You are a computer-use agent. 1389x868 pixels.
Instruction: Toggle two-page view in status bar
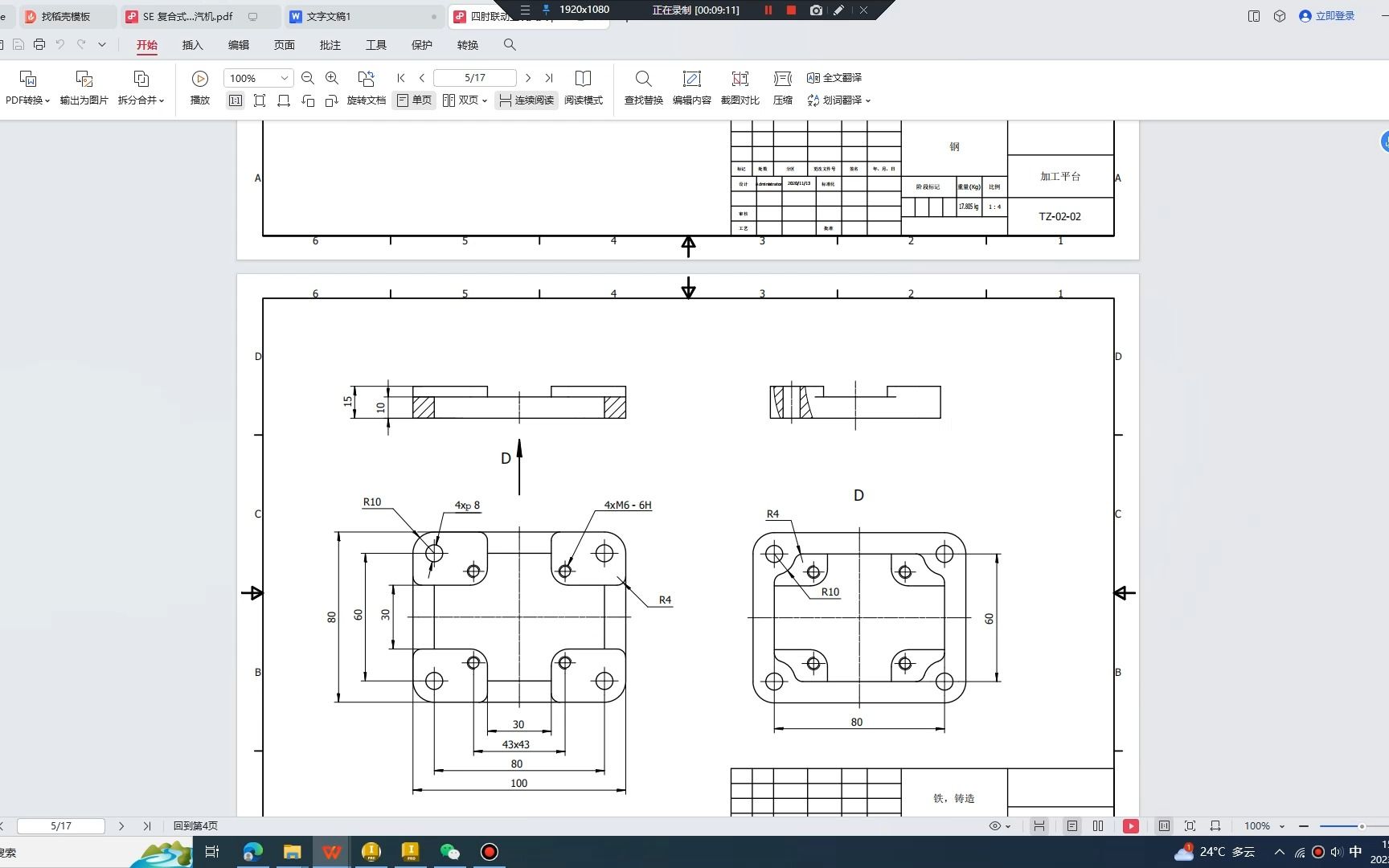click(x=1098, y=826)
